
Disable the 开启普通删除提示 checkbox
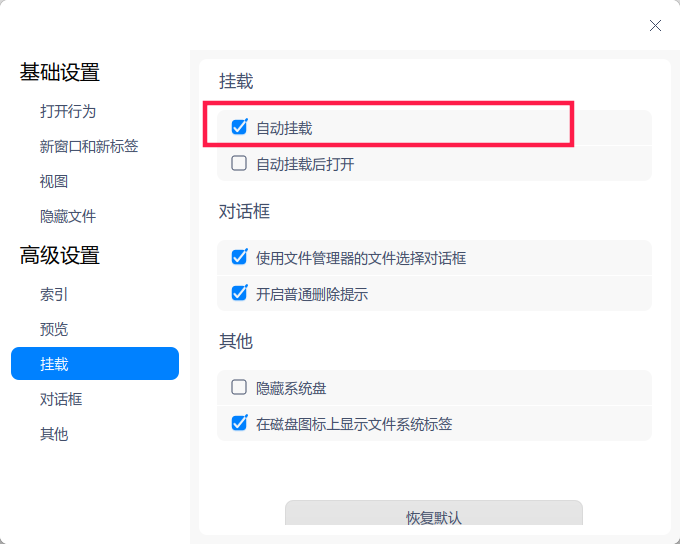(239, 294)
